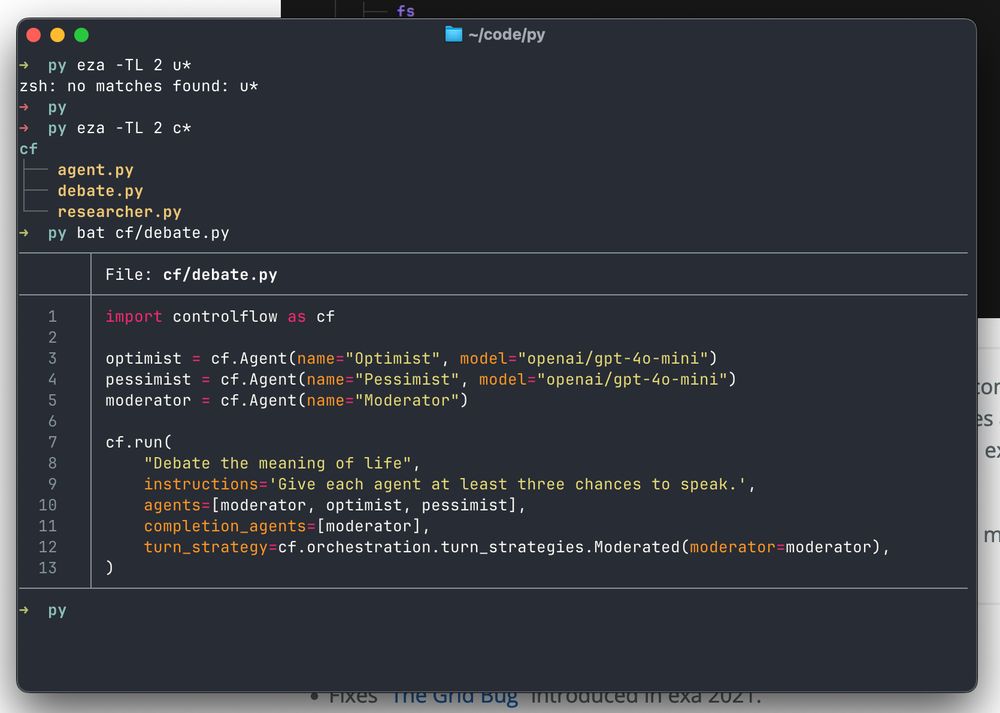Click 'zsh: no matches found: u*' error line
This screenshot has height=713, width=1000.
138,86
